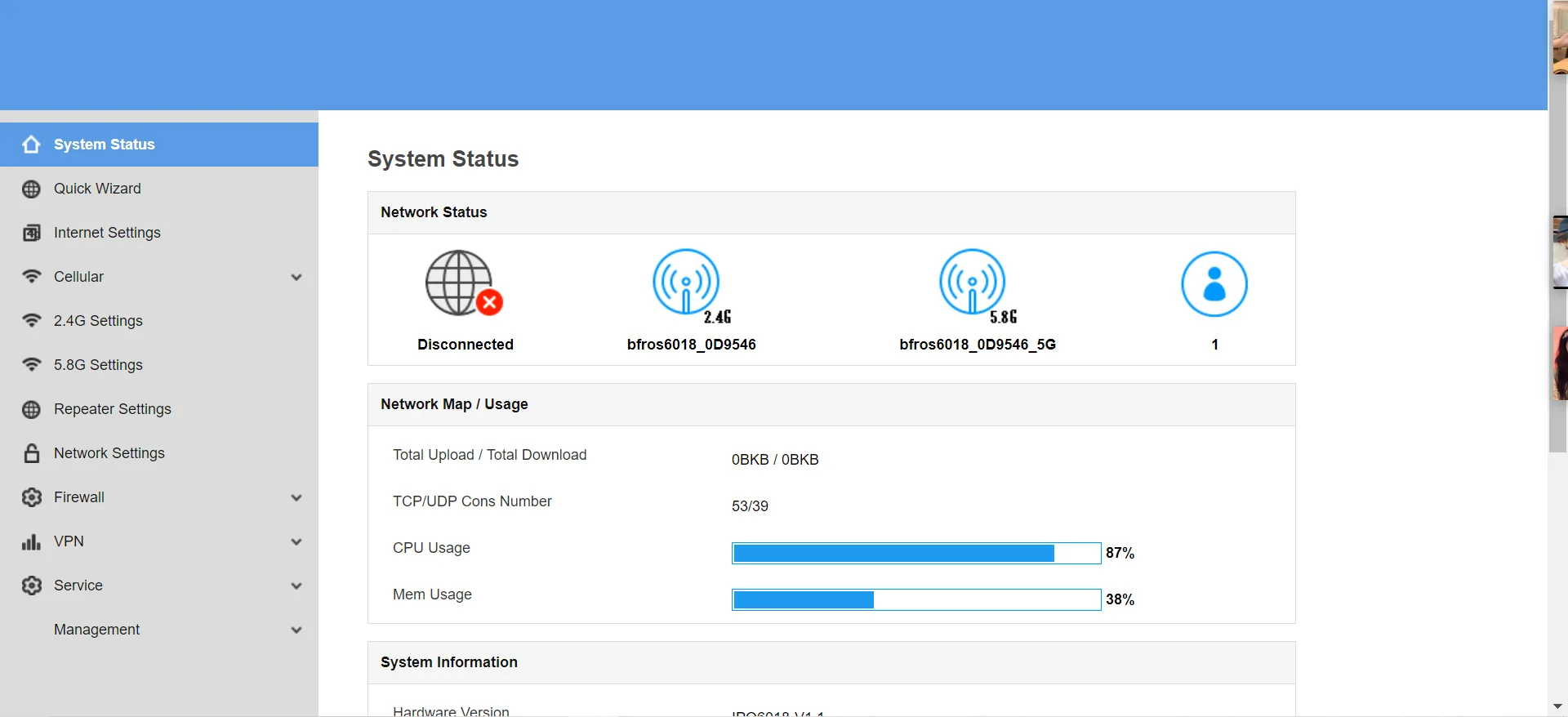Open 2.4G Settings in sidebar
Viewport: 1568px width, 717px height.
pos(98,321)
